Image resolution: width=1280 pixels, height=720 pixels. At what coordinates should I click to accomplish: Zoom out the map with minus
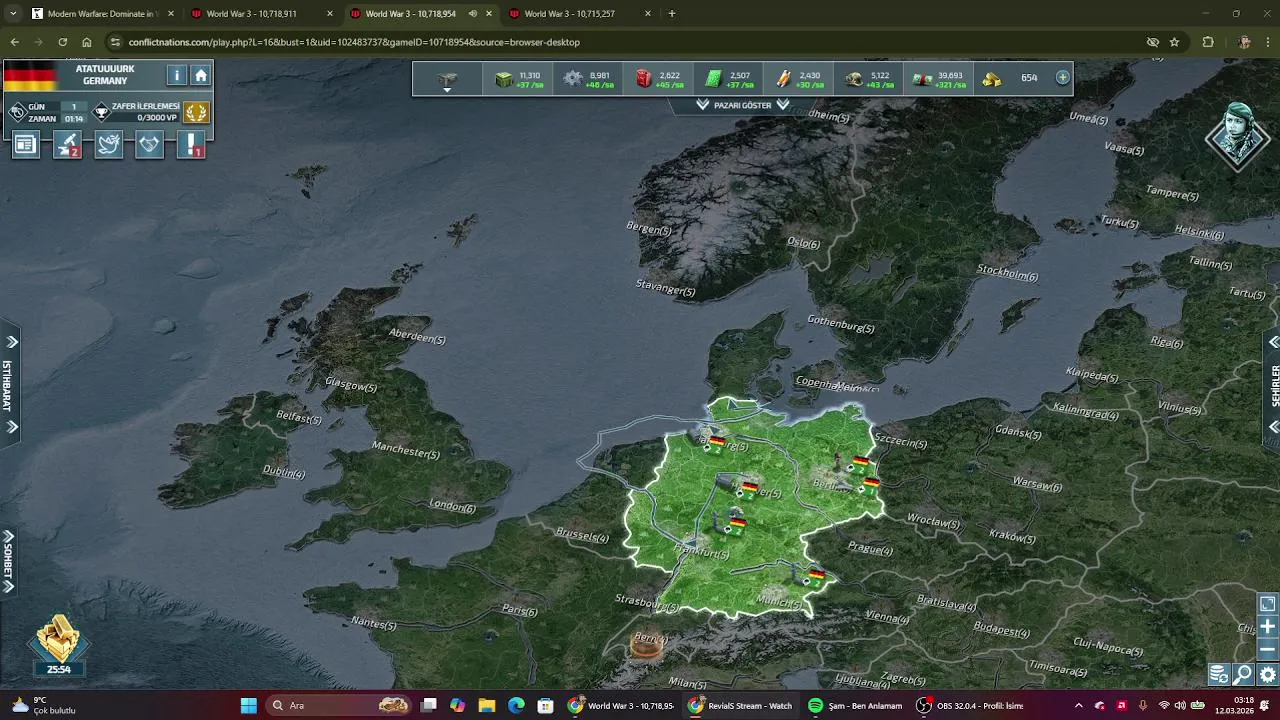coord(1267,649)
